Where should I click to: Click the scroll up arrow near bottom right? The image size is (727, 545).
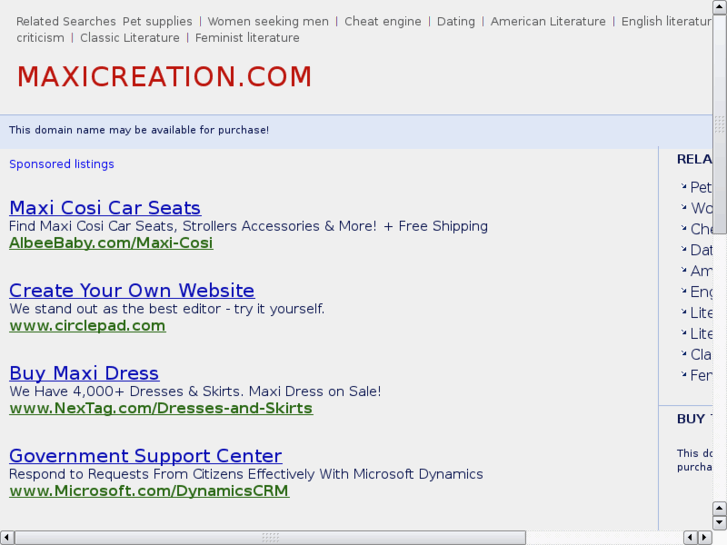click(x=719, y=509)
